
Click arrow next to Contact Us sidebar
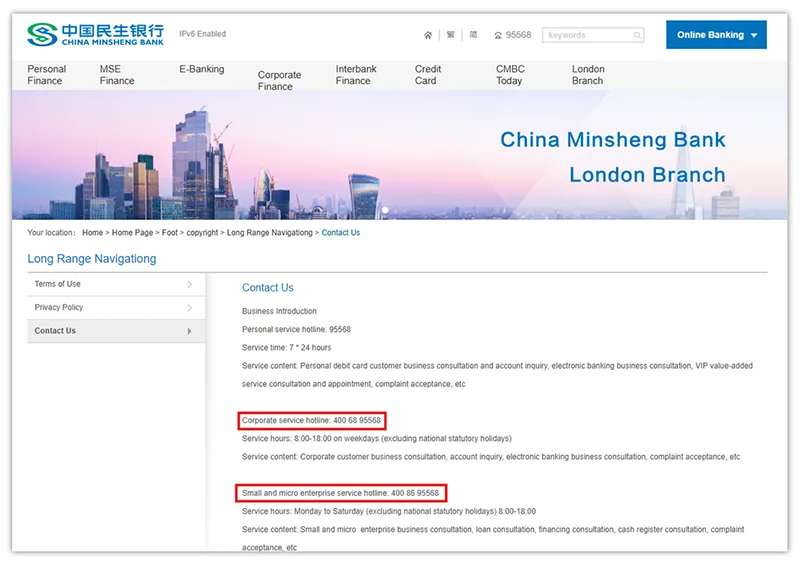click(189, 331)
